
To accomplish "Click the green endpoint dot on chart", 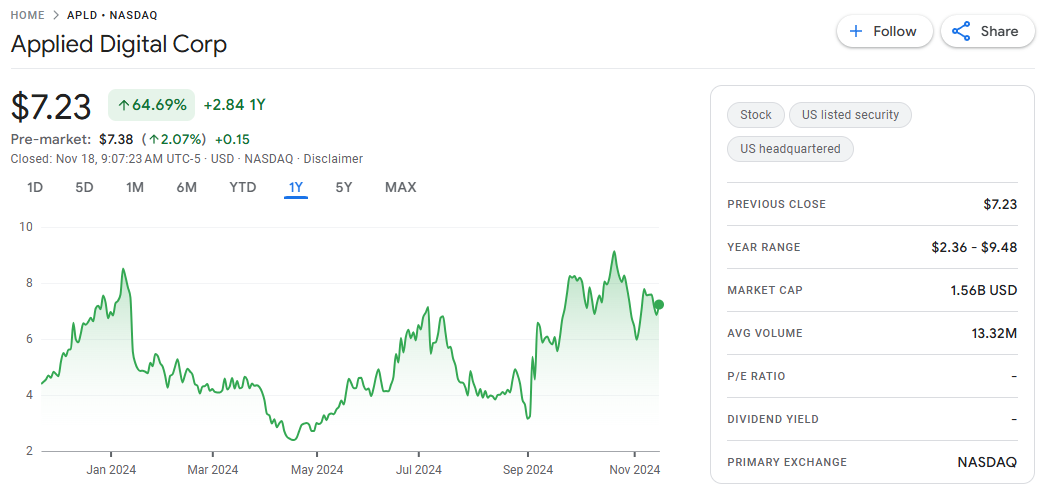I will pos(658,305).
